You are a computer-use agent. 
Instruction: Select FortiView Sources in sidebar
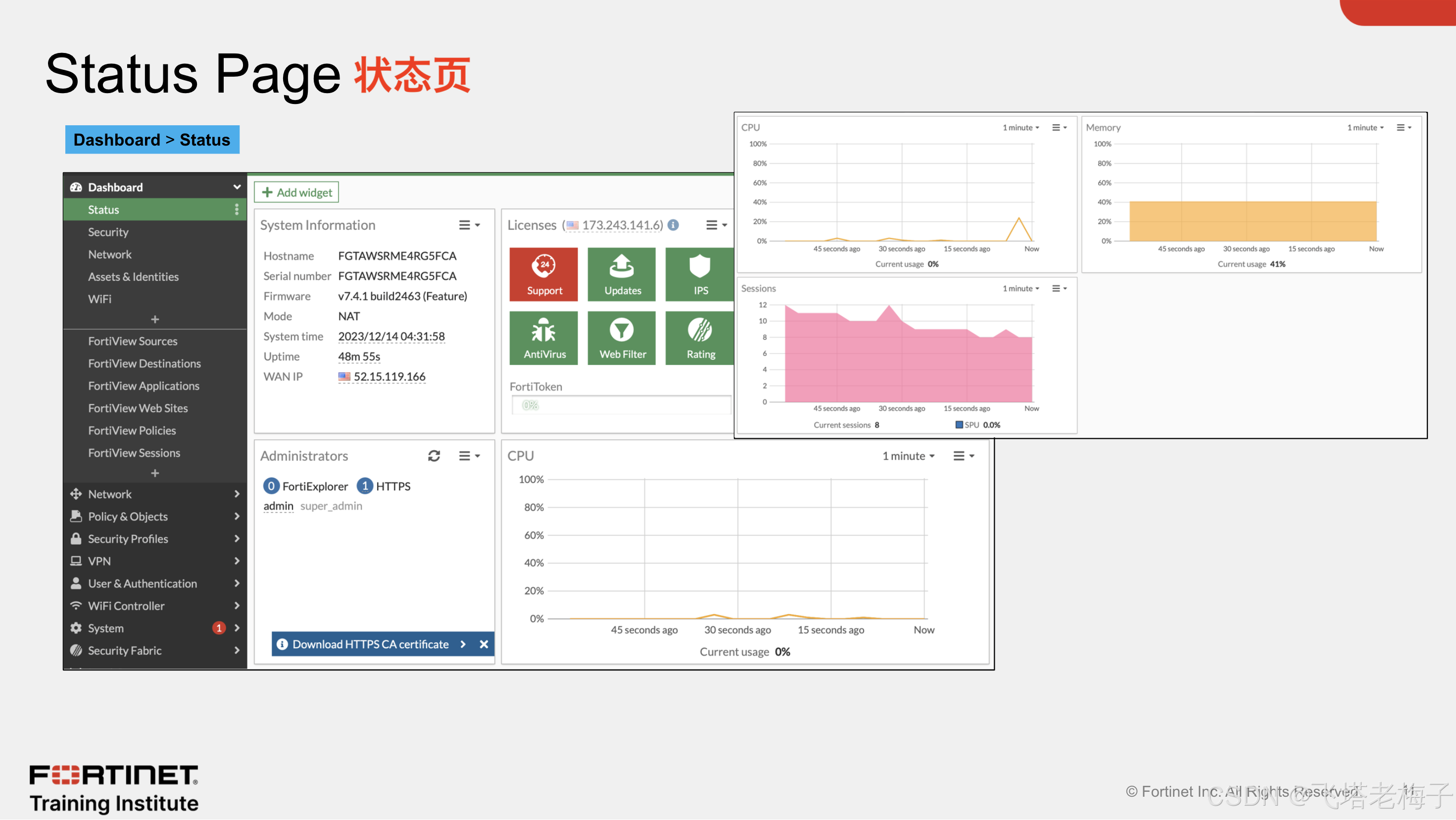point(132,341)
